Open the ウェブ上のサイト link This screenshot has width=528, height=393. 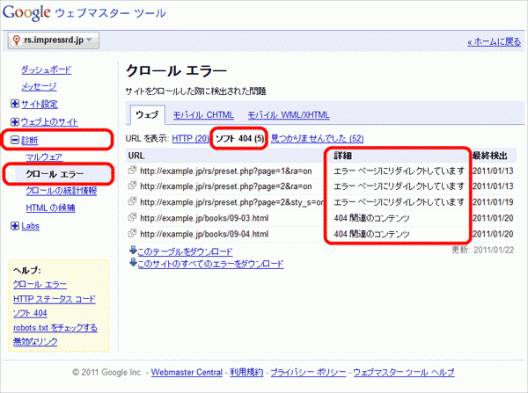50,122
